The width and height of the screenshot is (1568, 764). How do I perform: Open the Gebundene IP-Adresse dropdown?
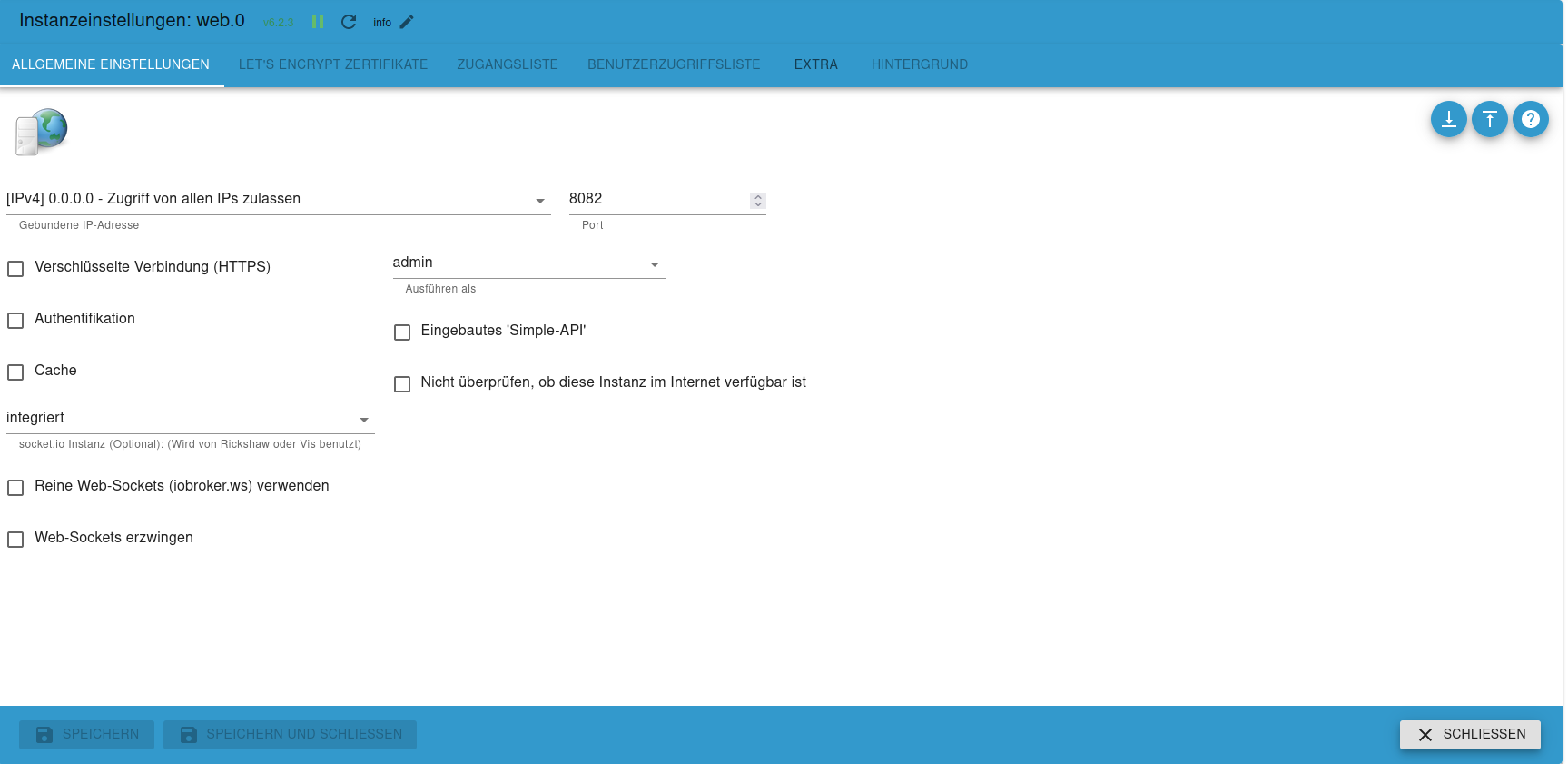(277, 200)
